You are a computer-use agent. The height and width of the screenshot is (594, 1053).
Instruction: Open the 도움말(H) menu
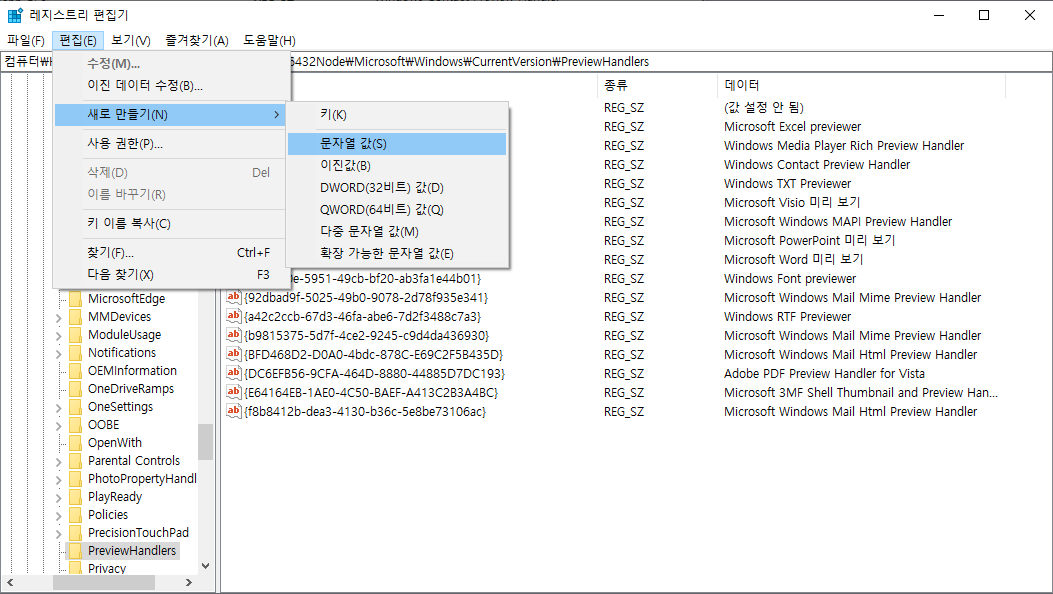point(269,40)
